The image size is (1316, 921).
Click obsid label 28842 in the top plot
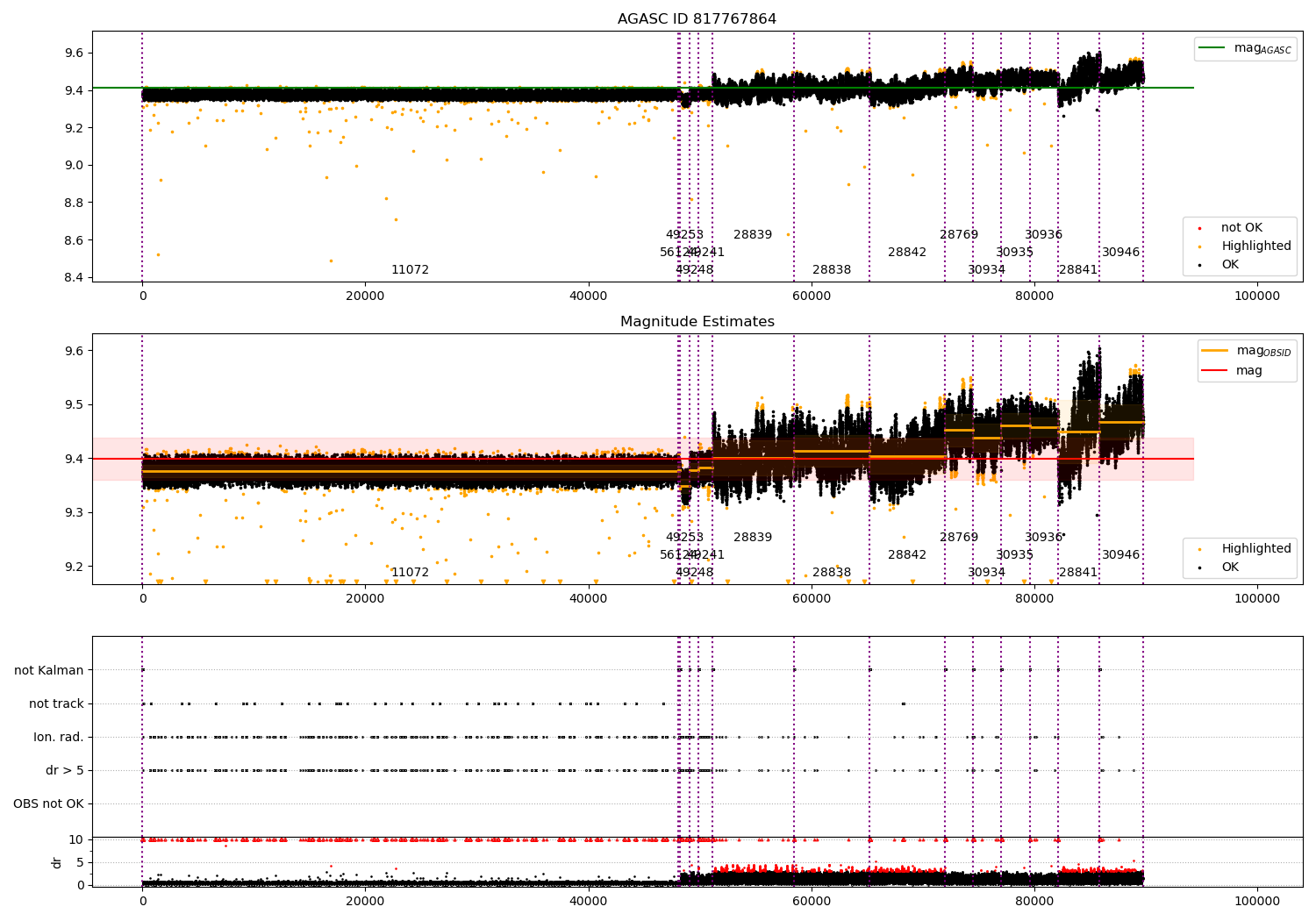907,253
